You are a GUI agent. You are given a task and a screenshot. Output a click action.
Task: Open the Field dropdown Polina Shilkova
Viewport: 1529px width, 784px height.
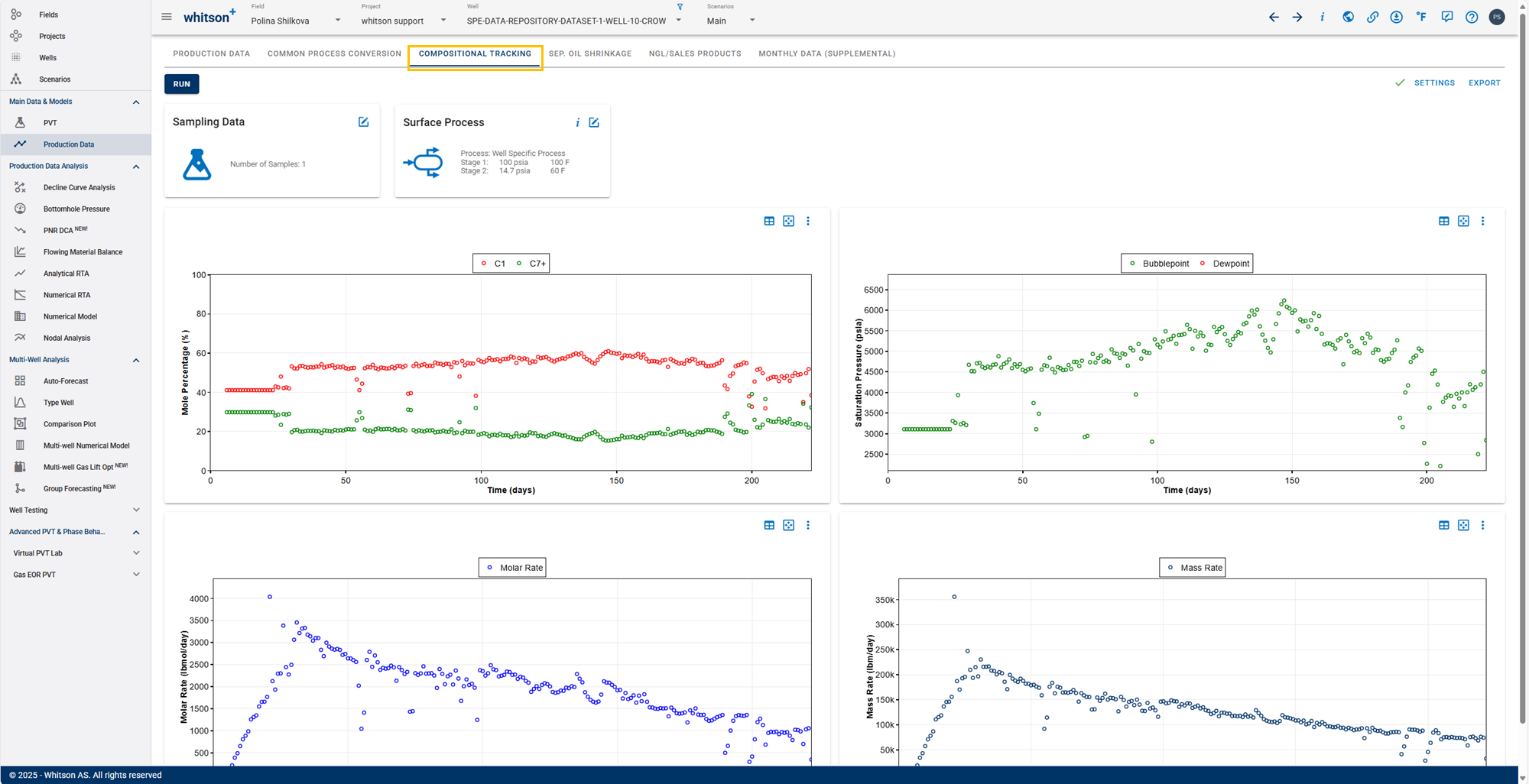click(296, 21)
